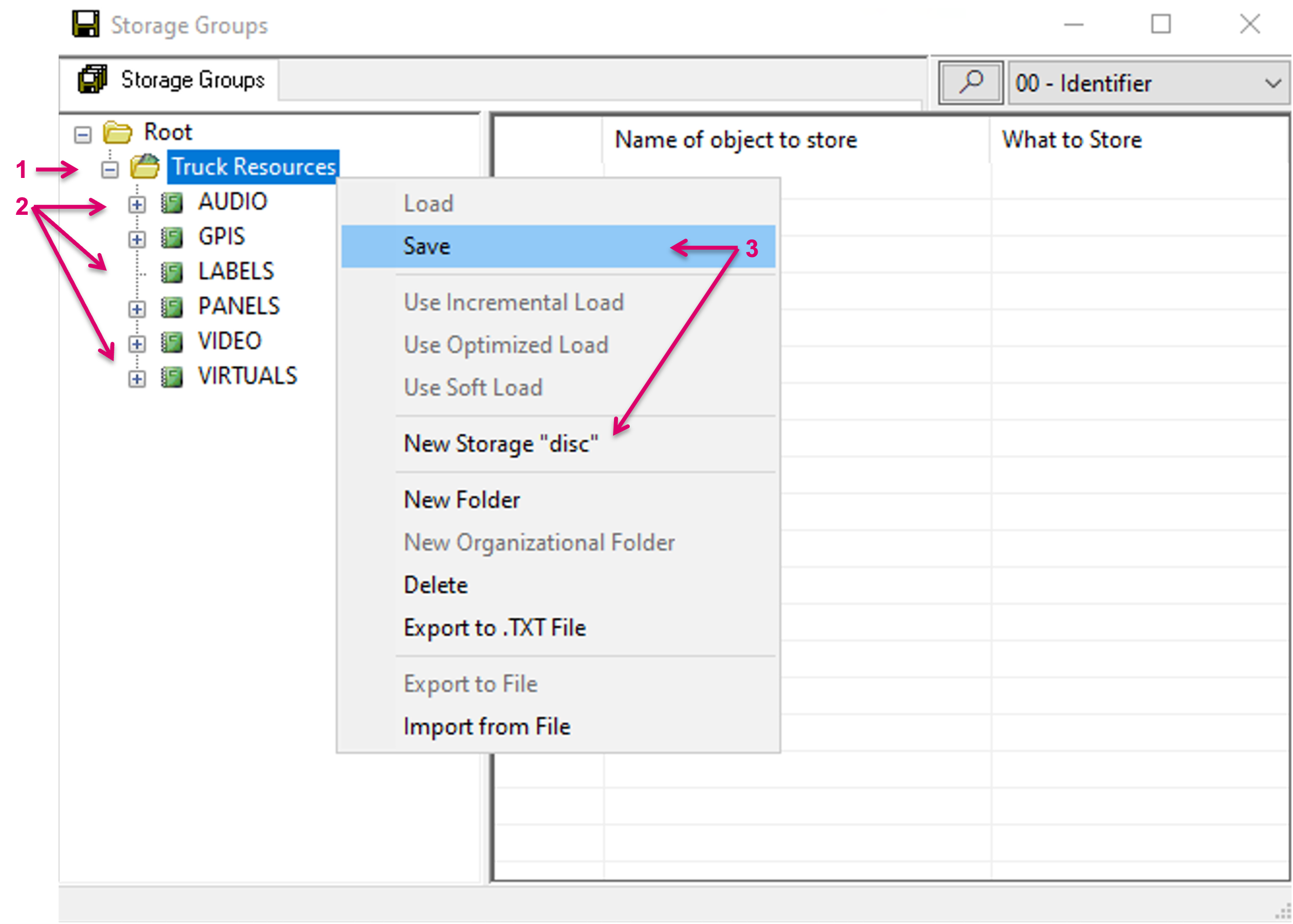Click the magnifier search button
Viewport: 1293px width, 924px height.
(x=970, y=83)
